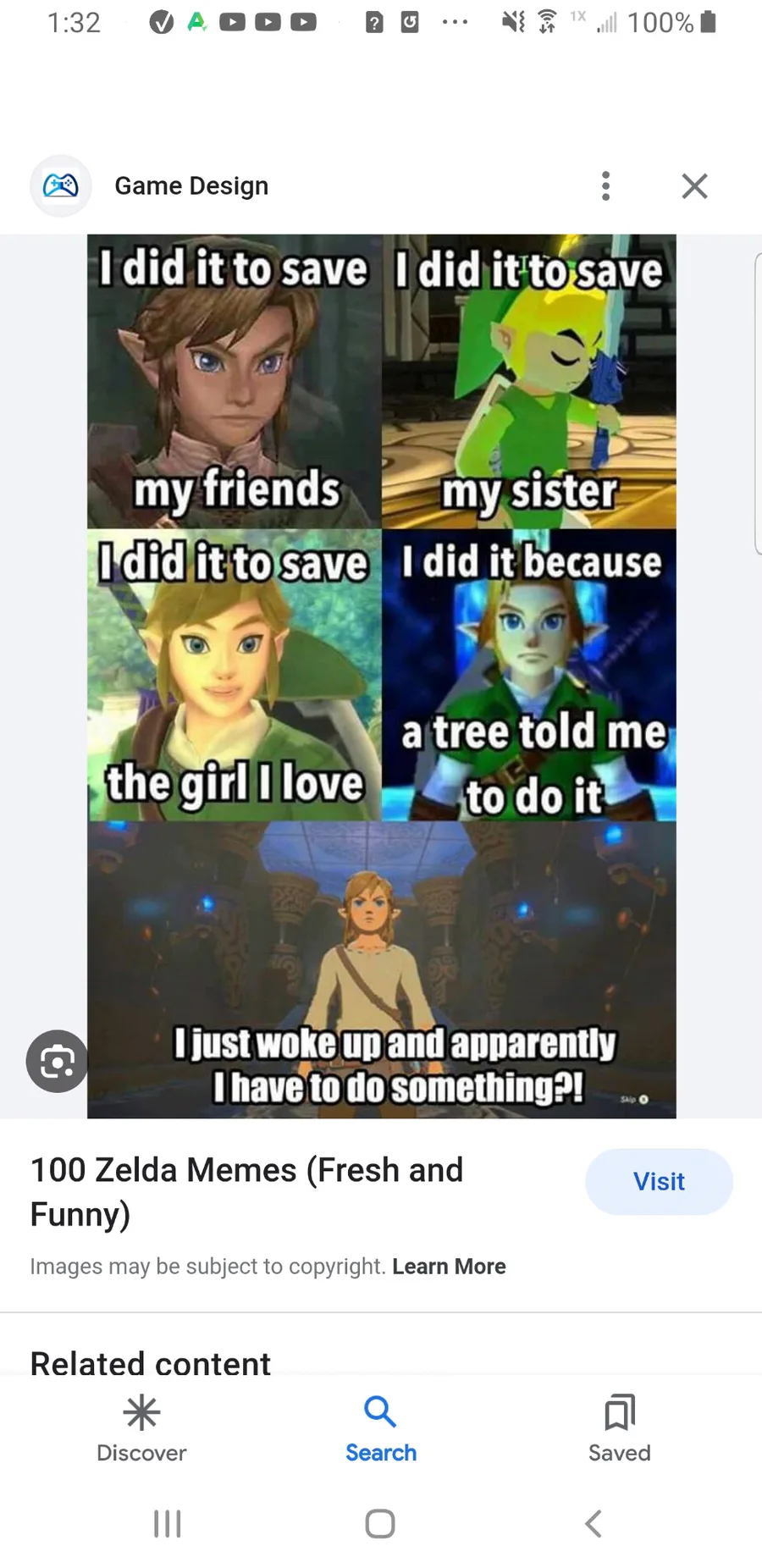Tap the Saved tab label

click(x=620, y=1453)
